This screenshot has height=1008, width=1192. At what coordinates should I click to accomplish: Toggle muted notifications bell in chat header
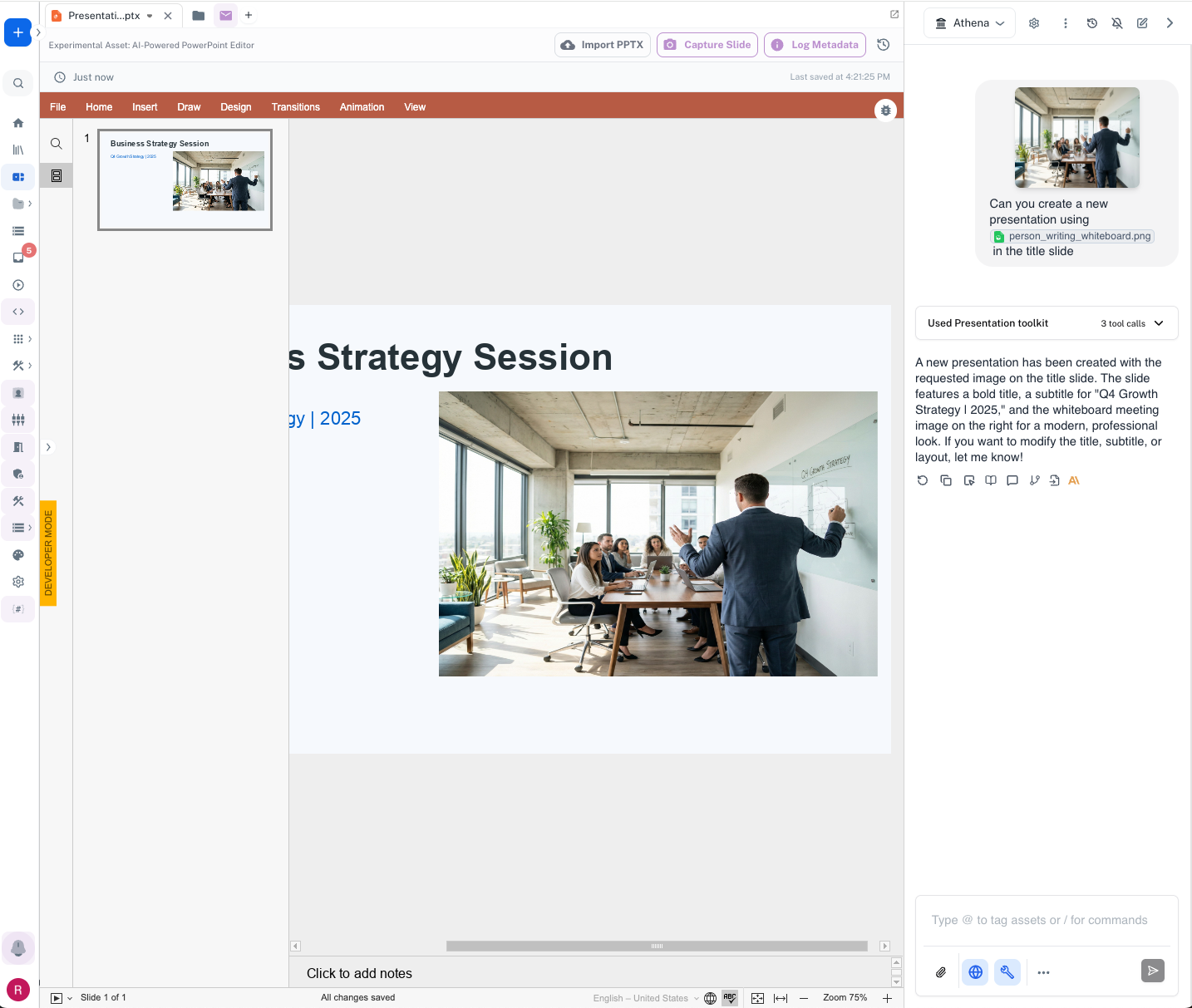pyautogui.click(x=1117, y=23)
